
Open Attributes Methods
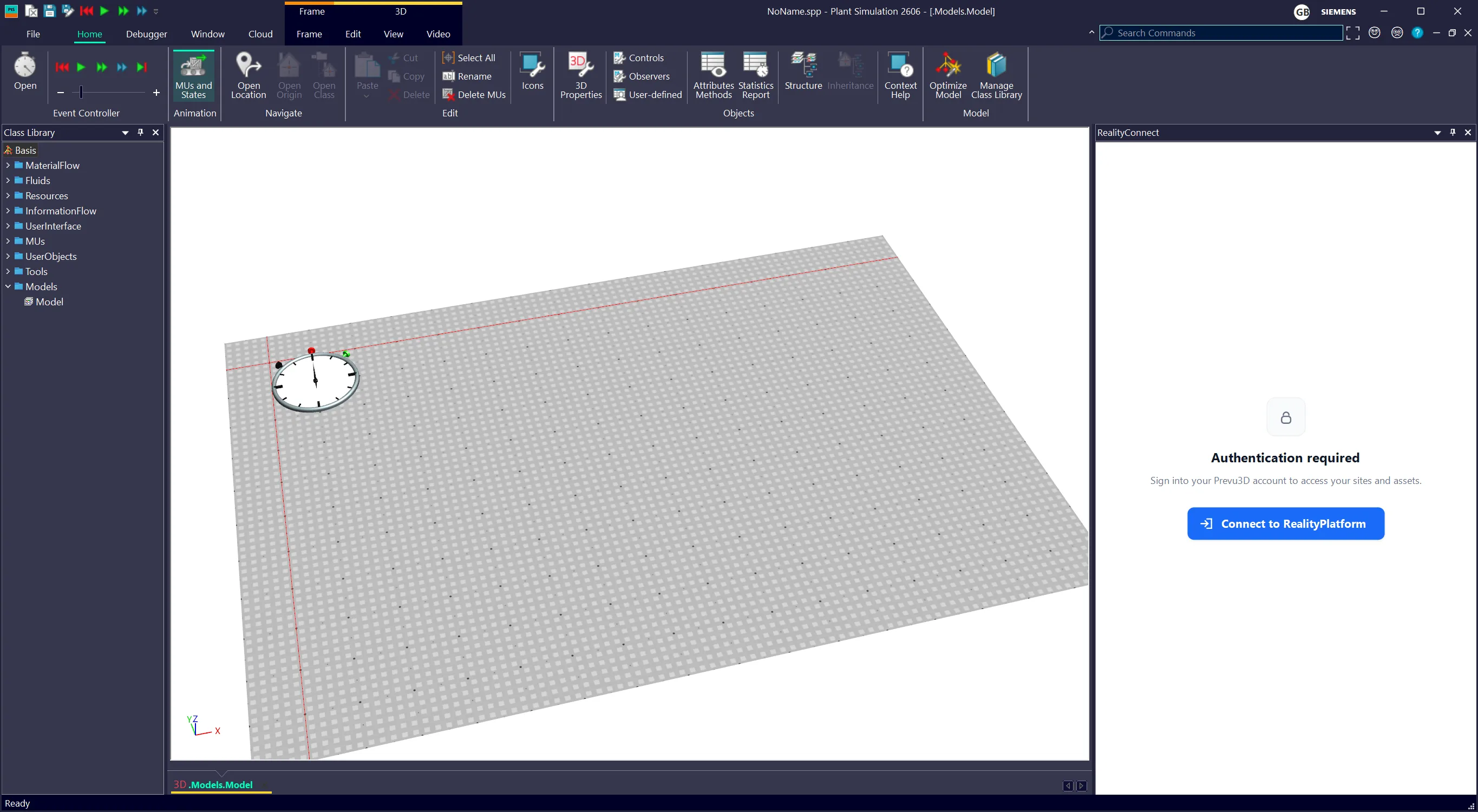(x=713, y=75)
